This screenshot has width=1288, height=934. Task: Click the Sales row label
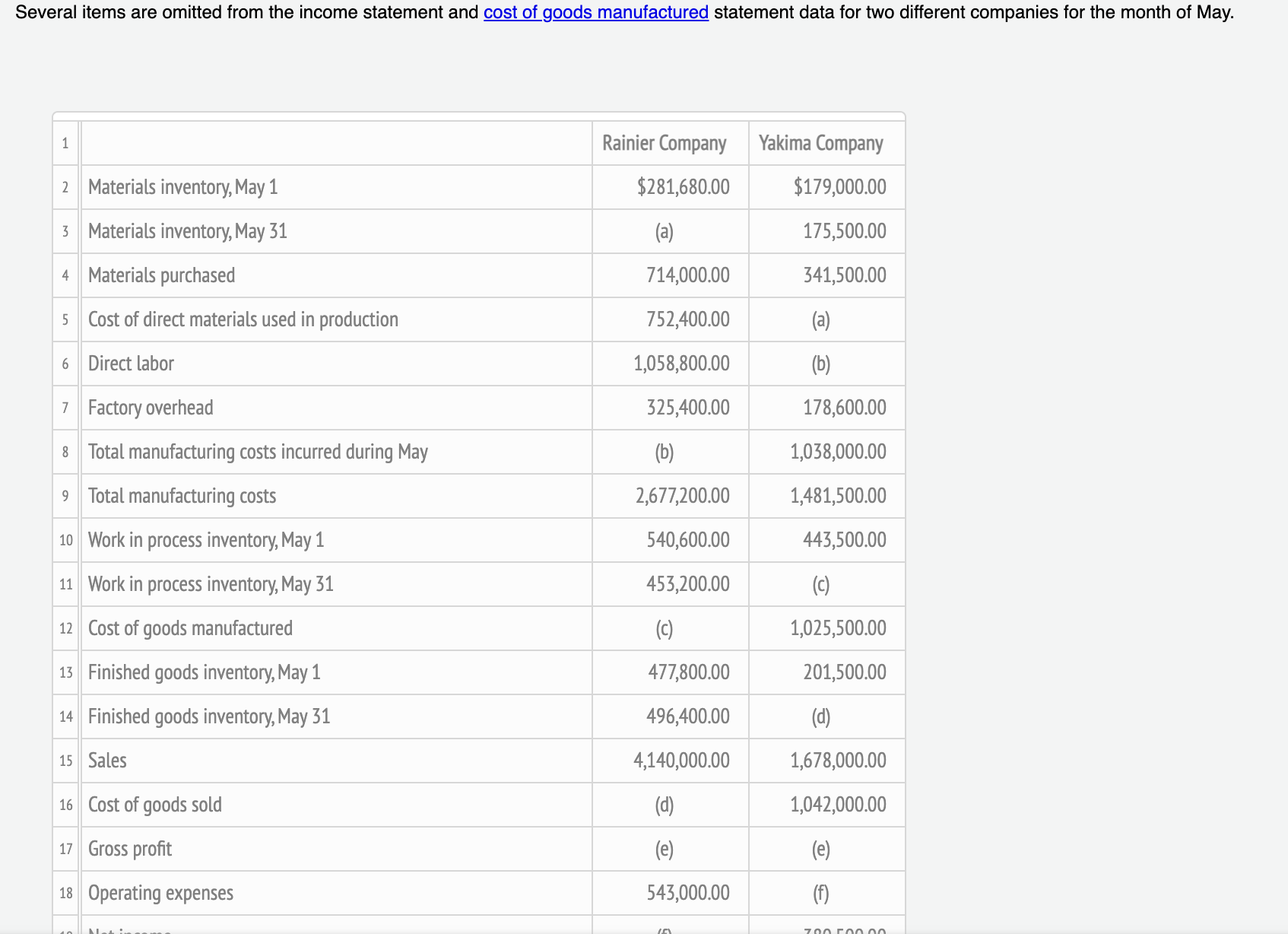tap(107, 761)
